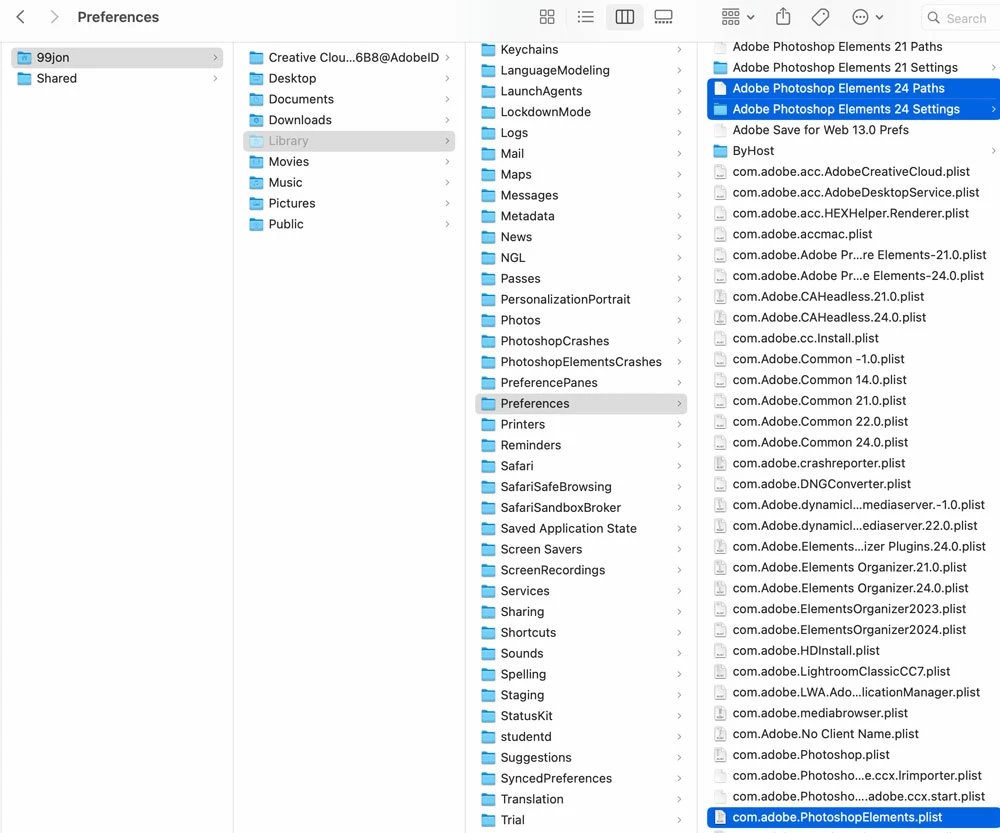Click the Mail folder icon
The height and width of the screenshot is (833, 1000).
[x=489, y=154]
